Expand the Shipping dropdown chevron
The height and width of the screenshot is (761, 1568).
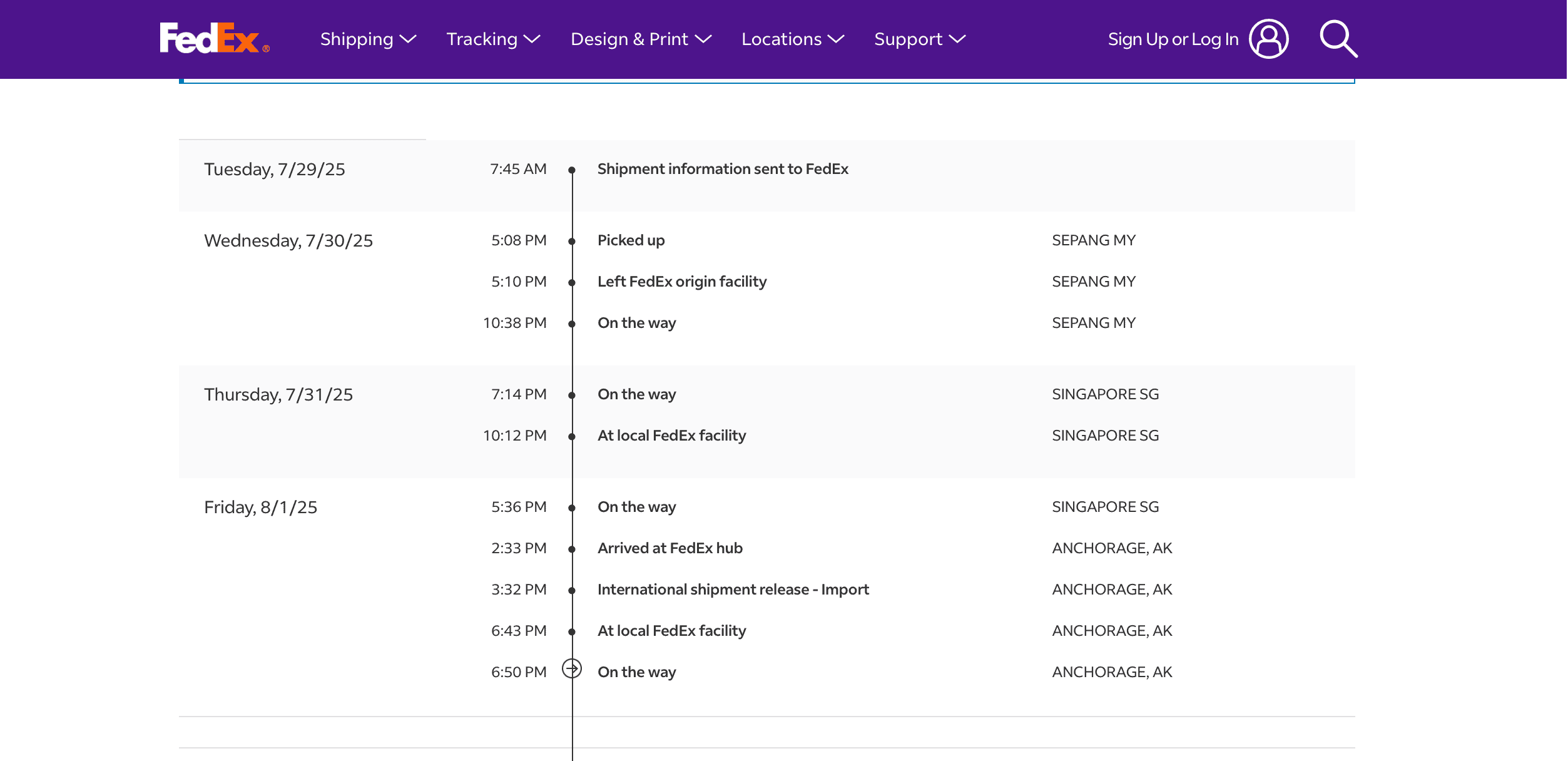click(408, 39)
